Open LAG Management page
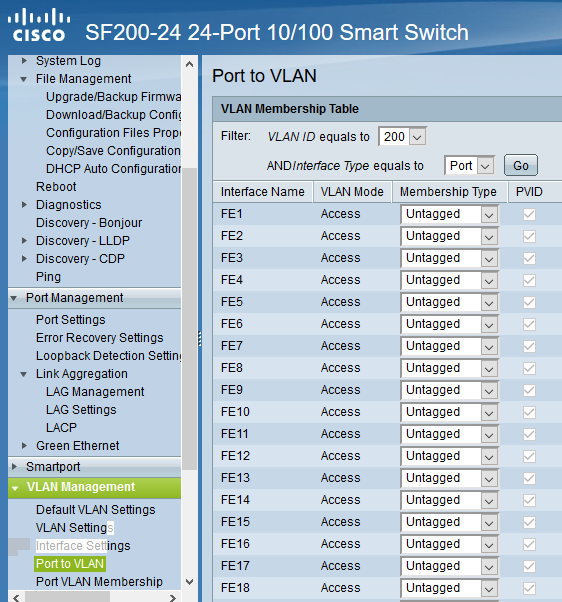562x602 pixels. (x=95, y=392)
